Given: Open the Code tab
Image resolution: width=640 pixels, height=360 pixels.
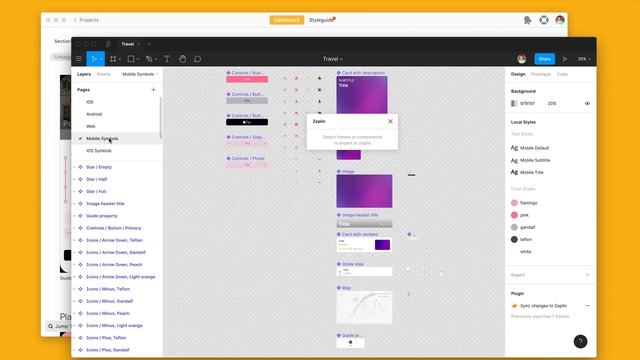Looking at the screenshot, I should click(562, 74).
